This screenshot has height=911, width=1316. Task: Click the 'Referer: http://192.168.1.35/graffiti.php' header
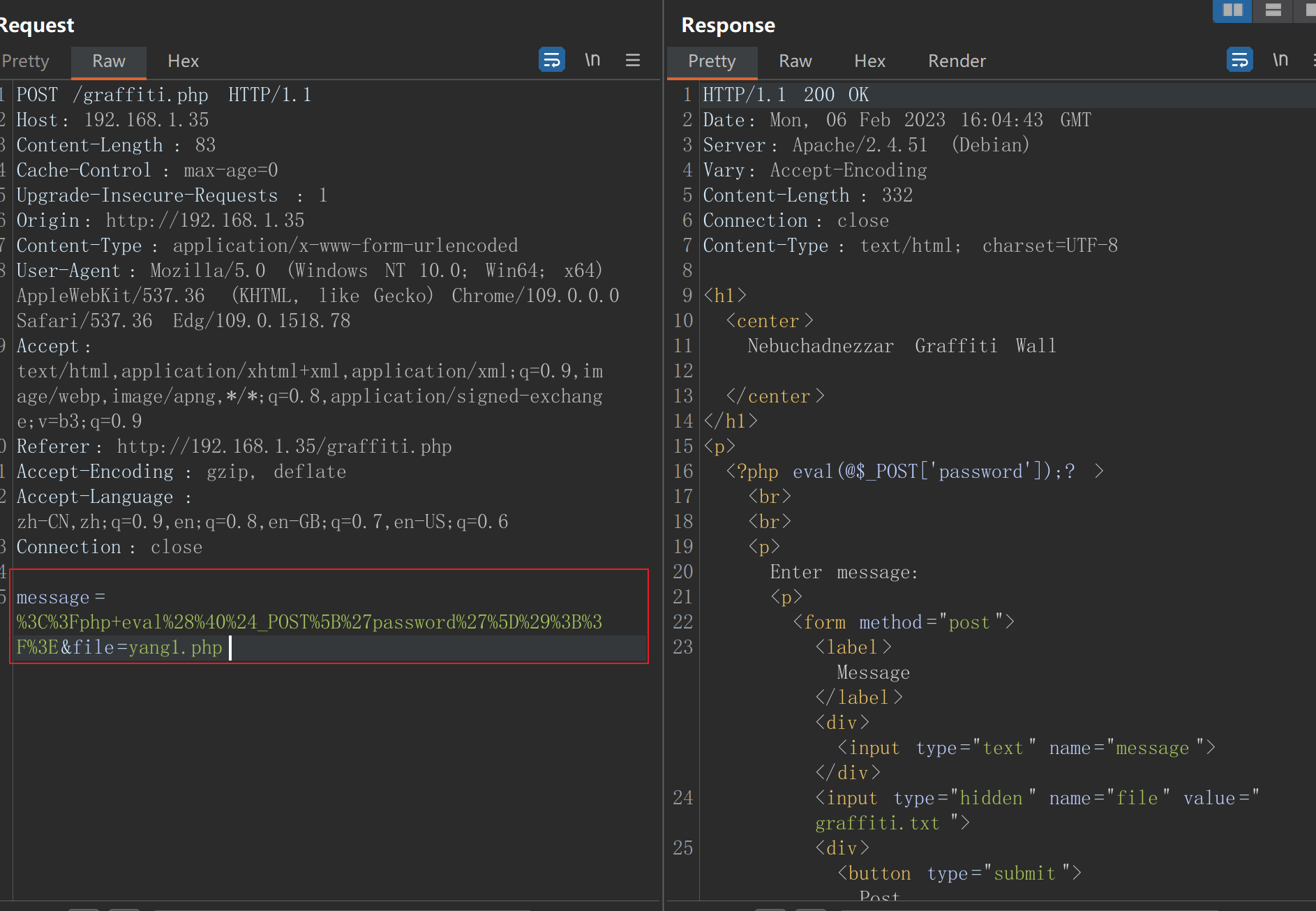point(234,446)
